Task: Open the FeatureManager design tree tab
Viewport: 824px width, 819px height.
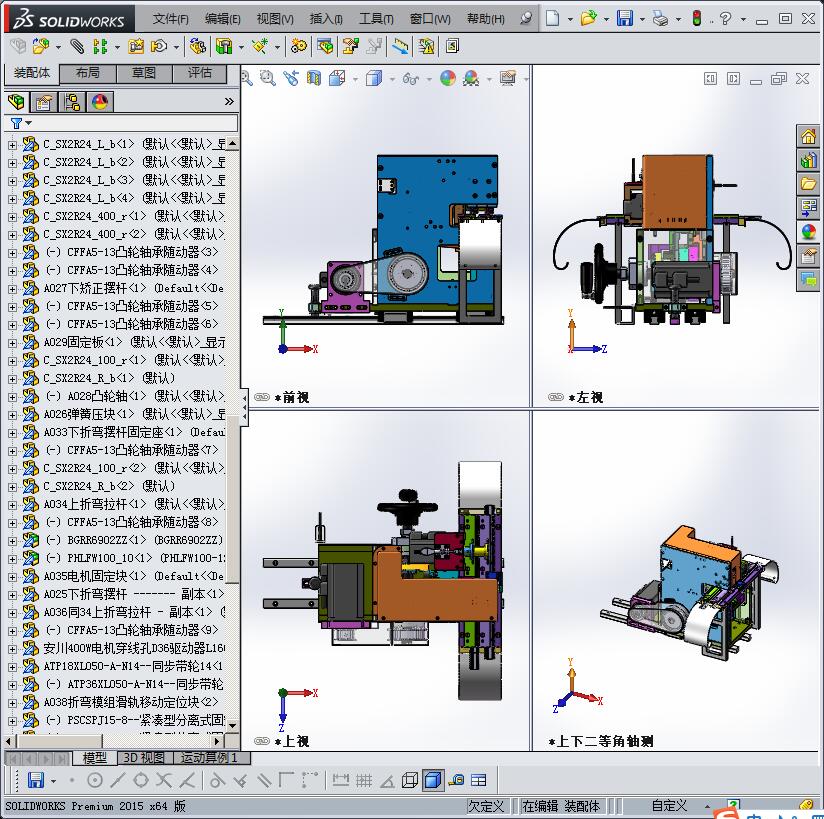Action: (x=16, y=101)
